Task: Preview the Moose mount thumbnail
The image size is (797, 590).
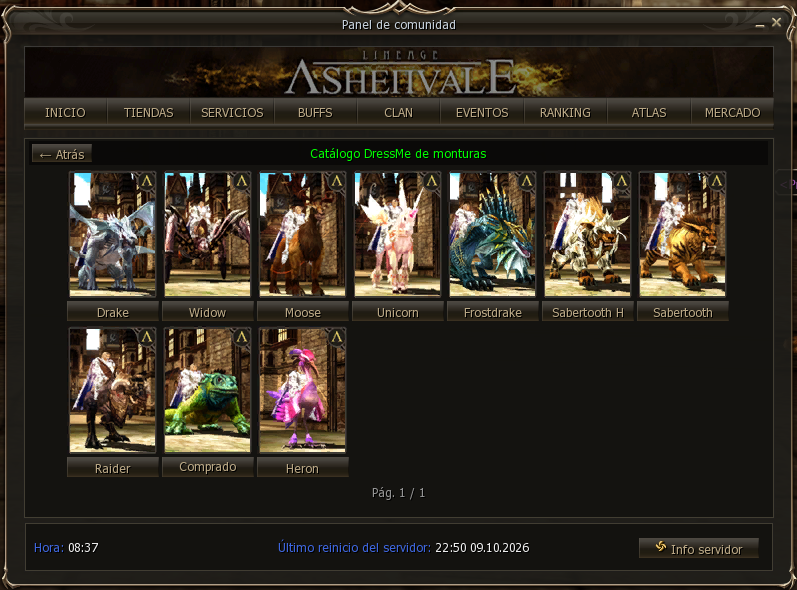Action: 302,234
